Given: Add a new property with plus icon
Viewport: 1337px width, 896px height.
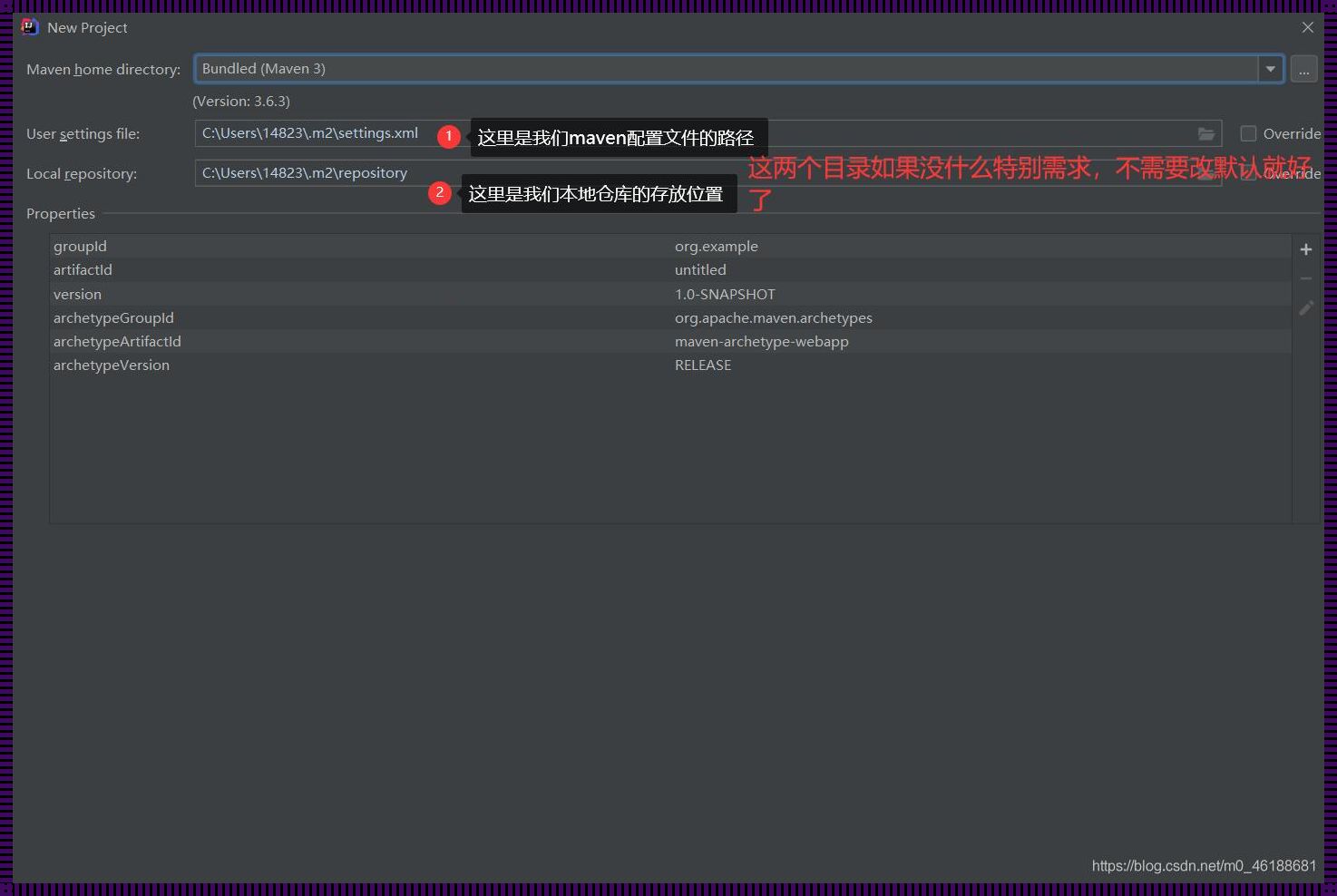Looking at the screenshot, I should (1306, 249).
